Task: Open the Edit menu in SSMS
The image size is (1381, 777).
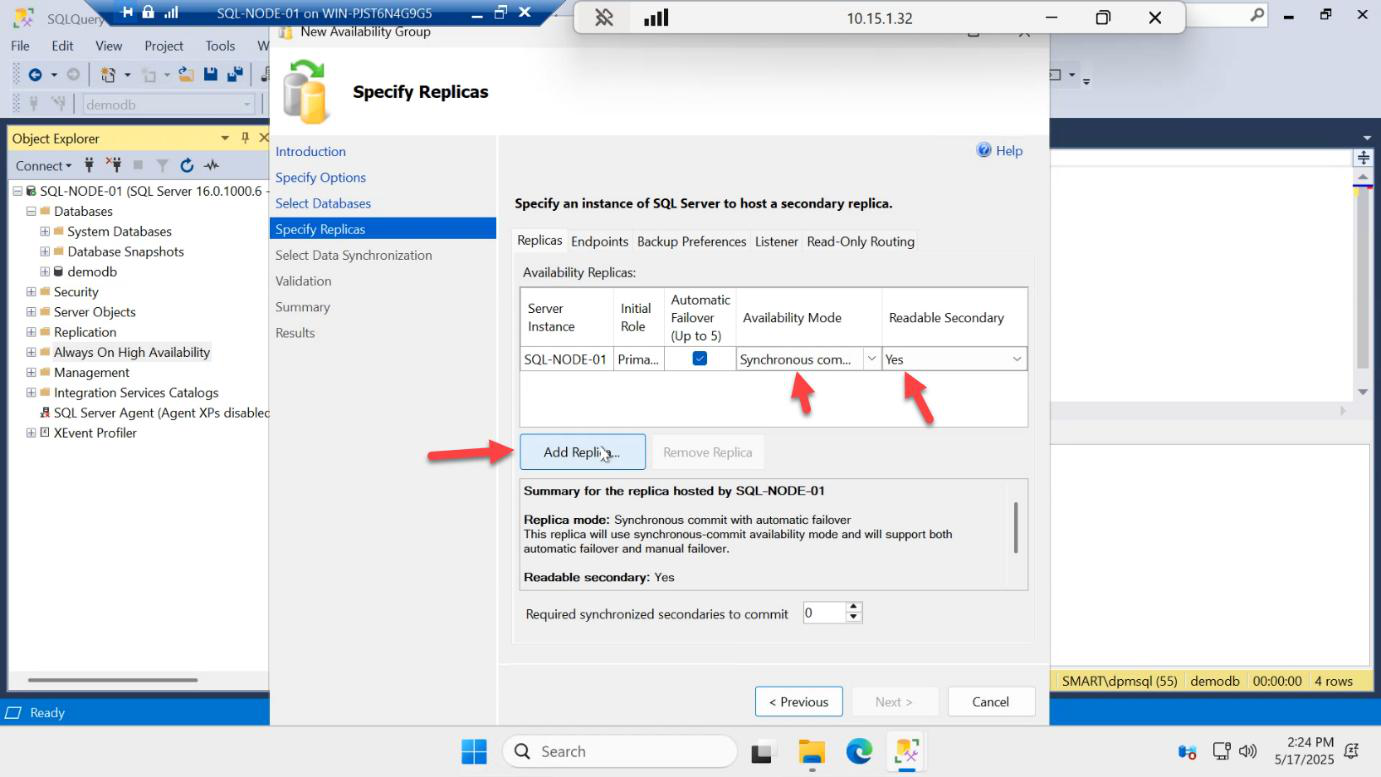Action: tap(62, 46)
